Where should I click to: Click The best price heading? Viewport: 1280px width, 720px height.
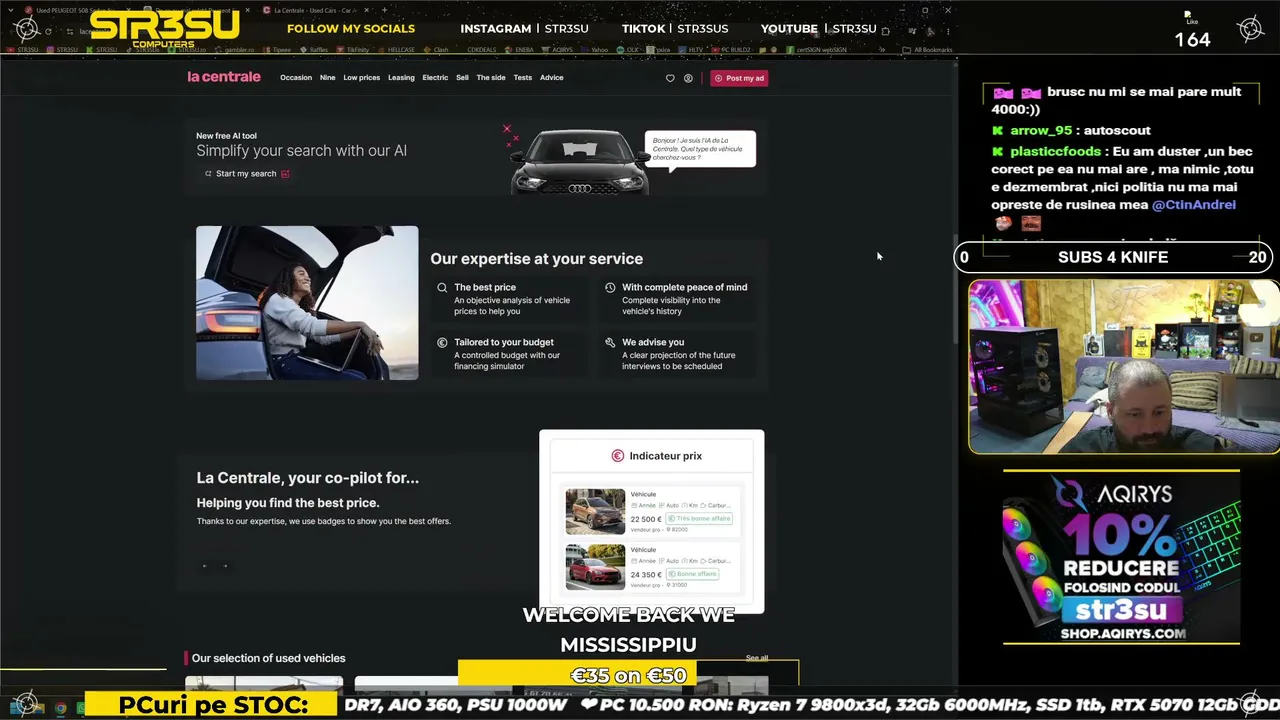pyautogui.click(x=485, y=287)
